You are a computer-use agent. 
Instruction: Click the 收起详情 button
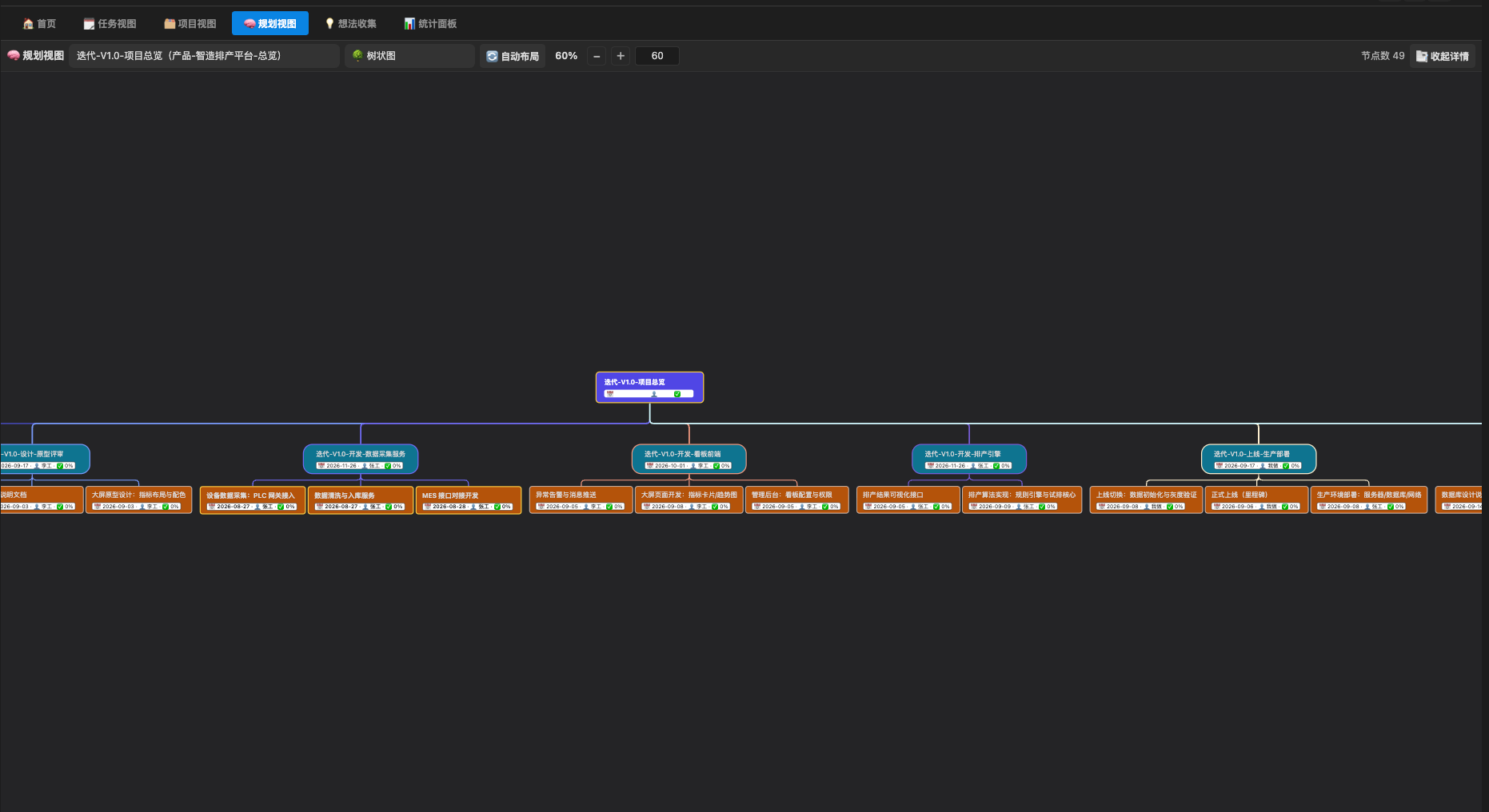[x=1443, y=56]
